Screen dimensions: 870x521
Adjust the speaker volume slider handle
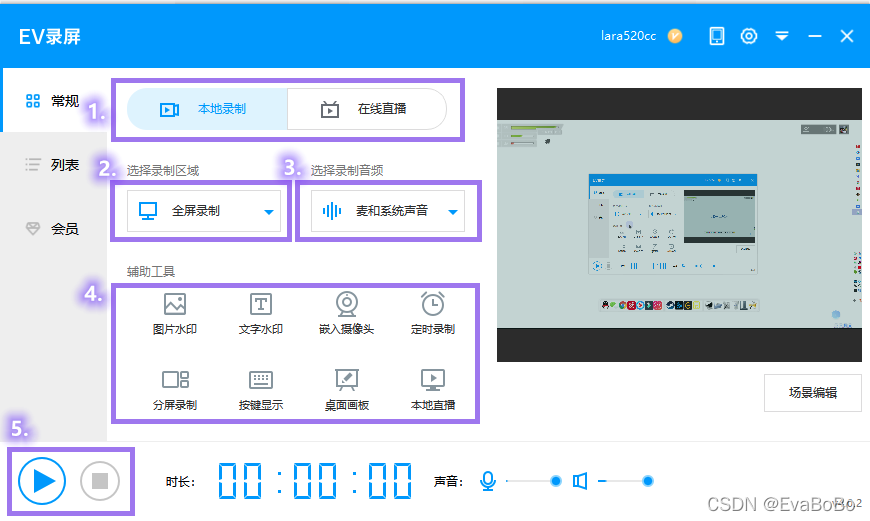point(648,481)
